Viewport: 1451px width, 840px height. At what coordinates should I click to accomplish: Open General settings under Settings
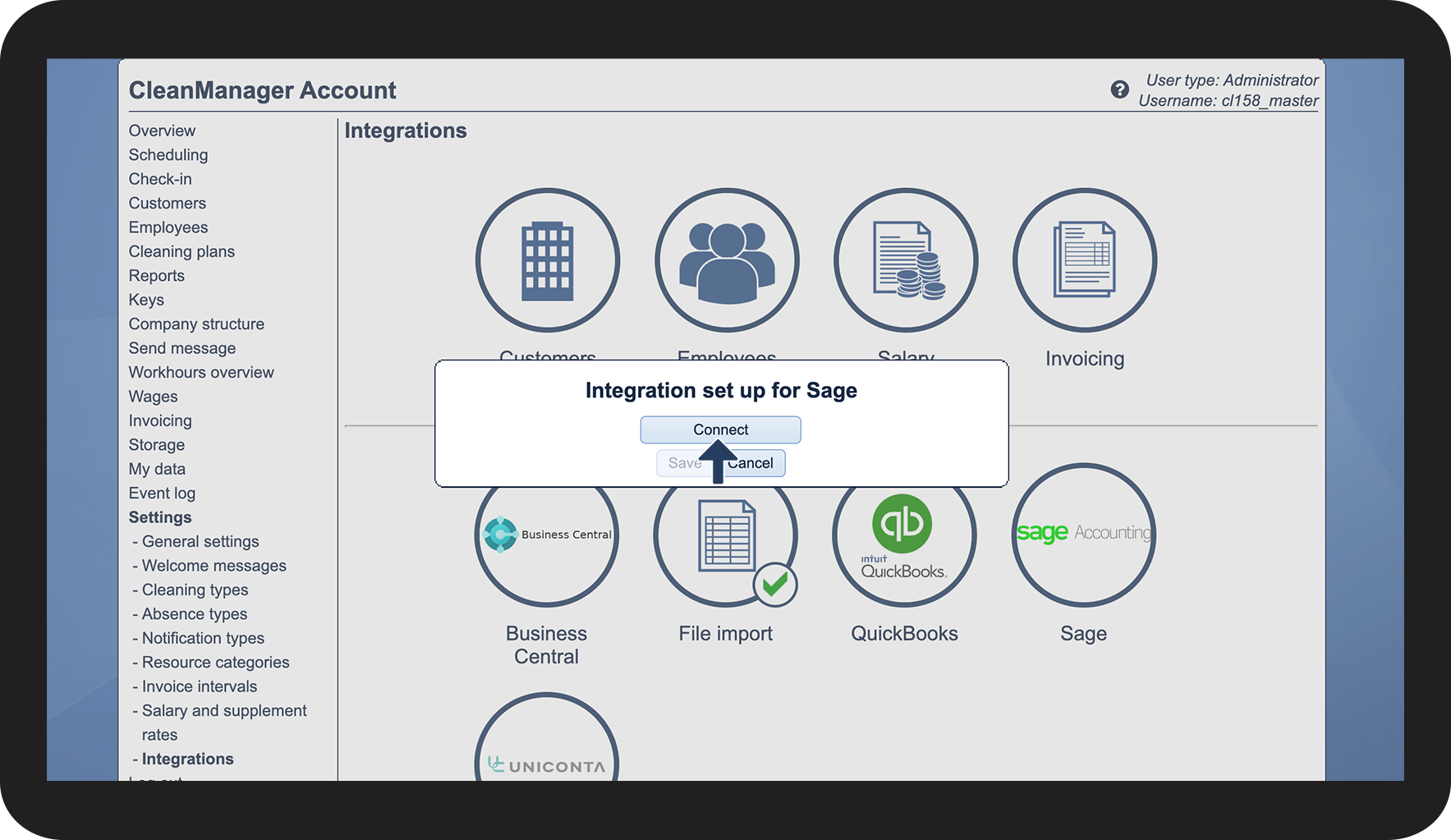click(200, 541)
